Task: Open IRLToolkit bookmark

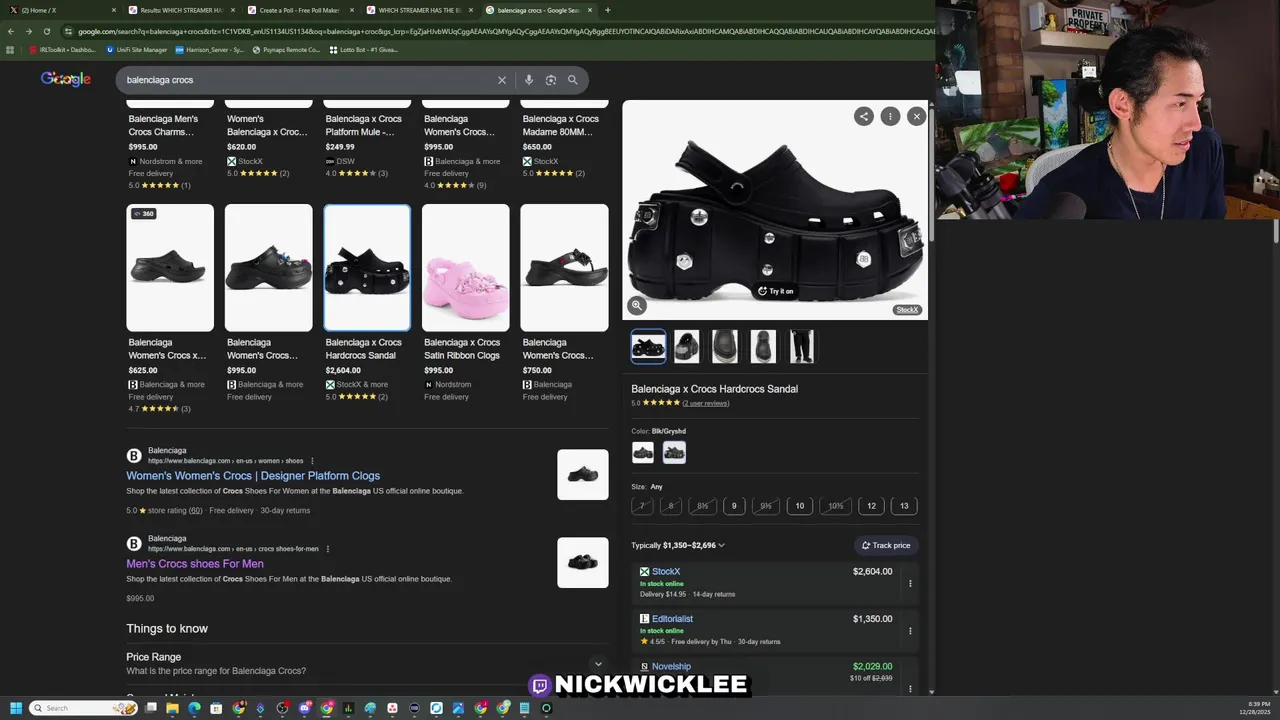Action: coord(62,49)
